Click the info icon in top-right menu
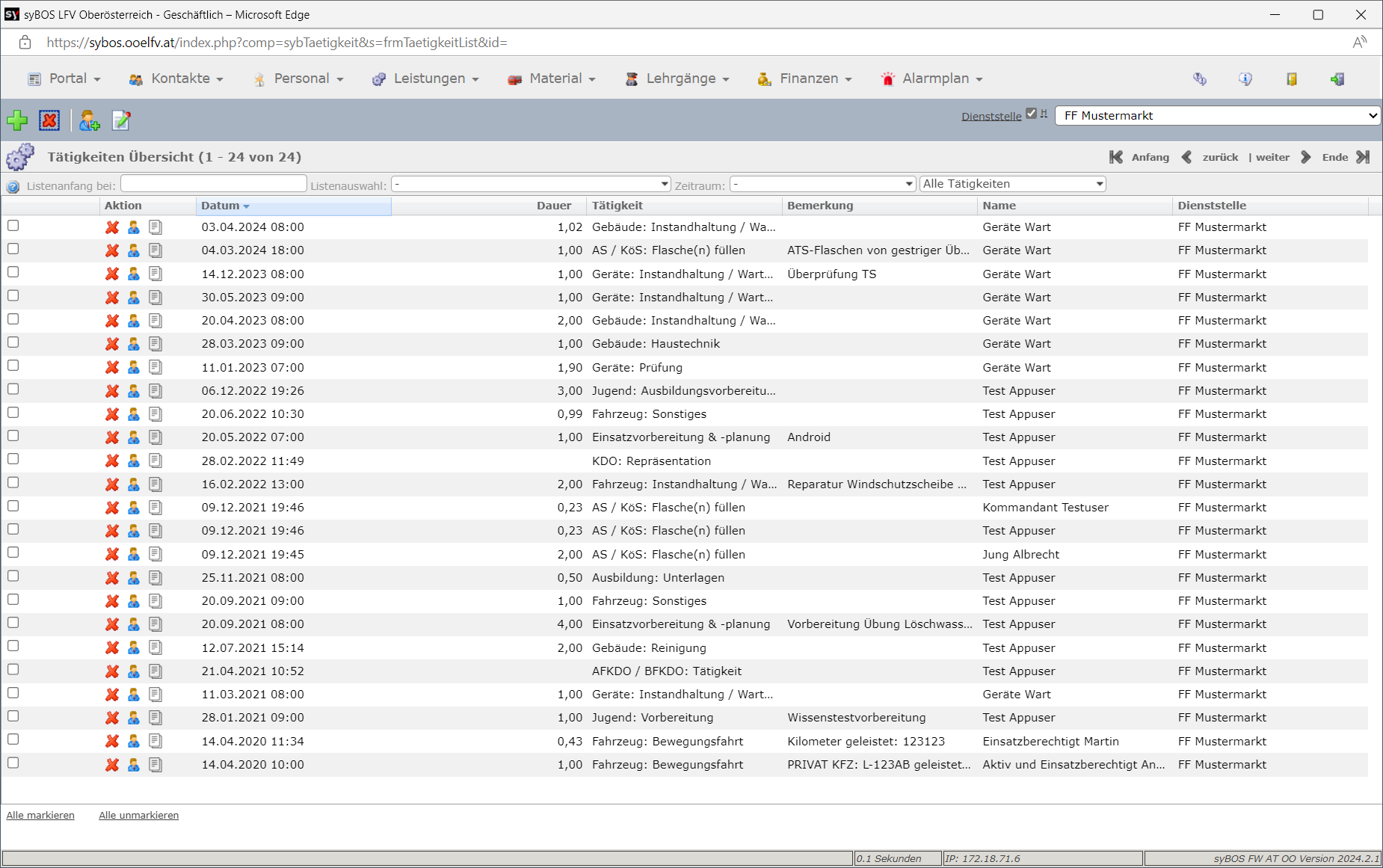Screen dimensions: 1383x868 point(1245,79)
